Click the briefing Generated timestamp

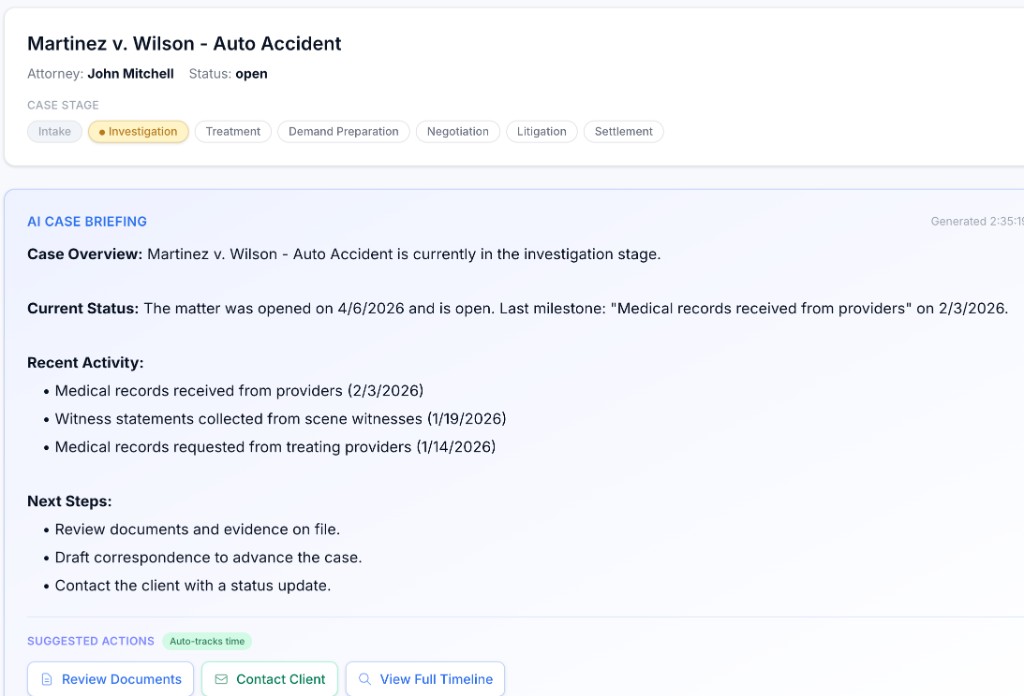(975, 222)
